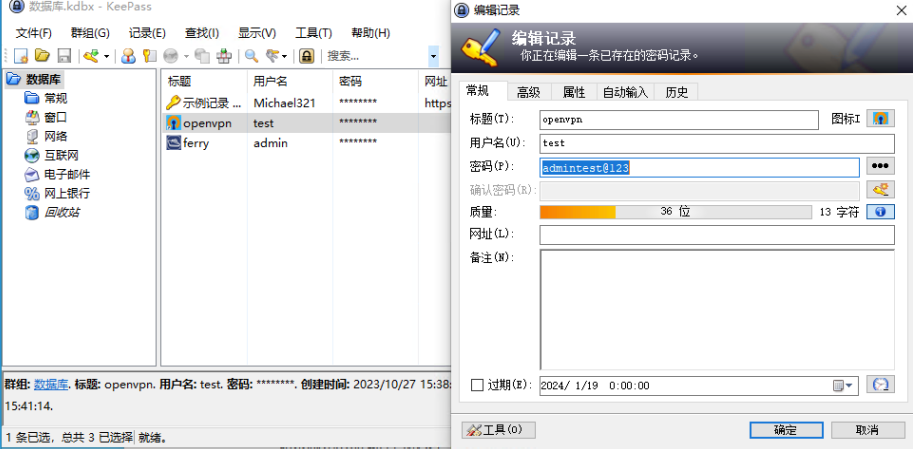Open the expiry date calendar dropdown

[x=843, y=386]
